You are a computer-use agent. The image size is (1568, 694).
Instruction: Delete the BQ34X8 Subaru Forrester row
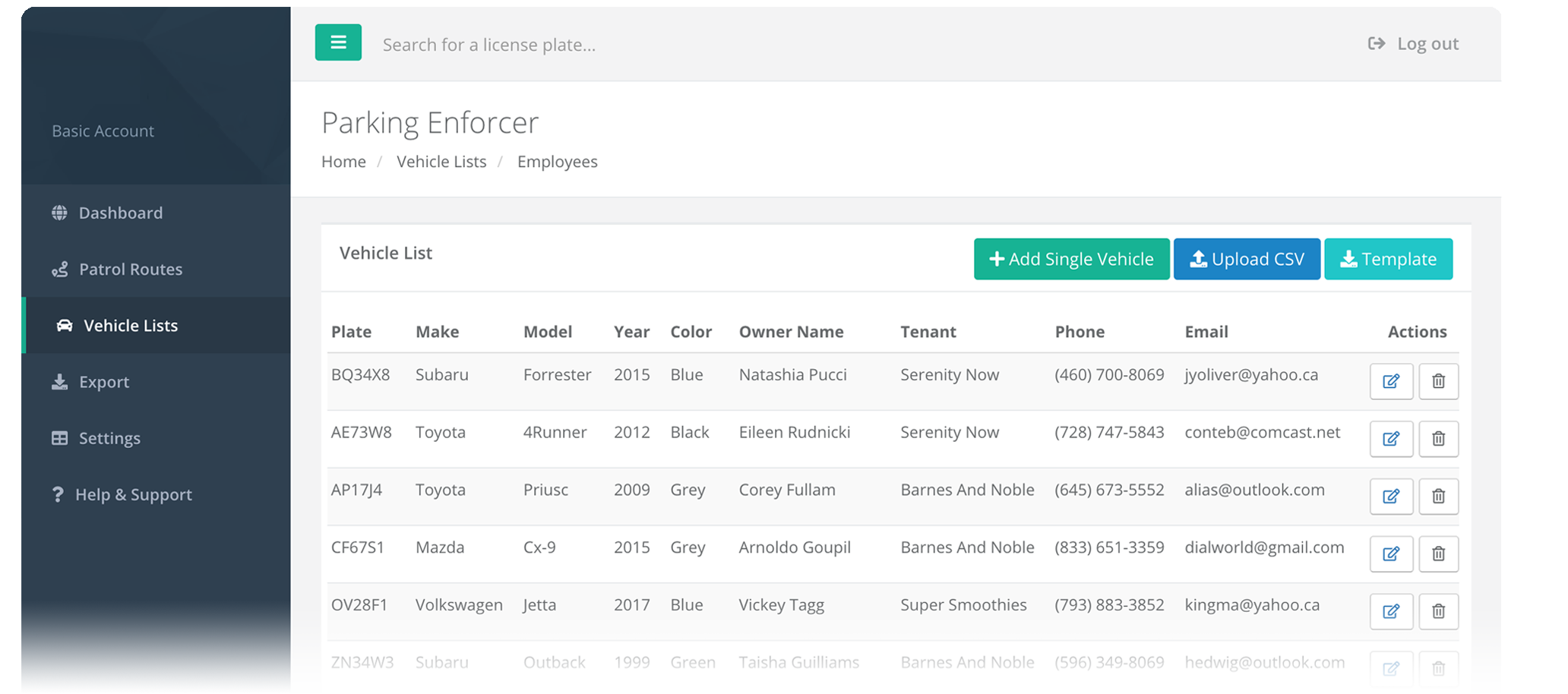tap(1438, 381)
